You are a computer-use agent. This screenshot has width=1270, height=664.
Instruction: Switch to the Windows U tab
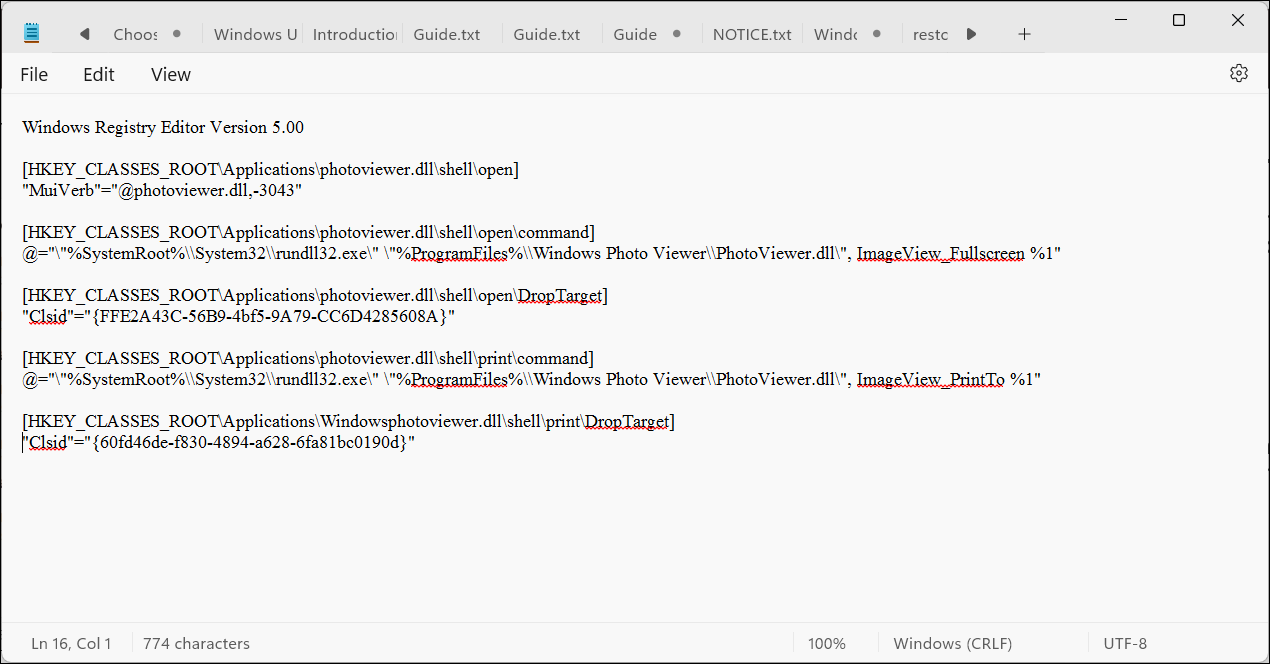click(256, 34)
